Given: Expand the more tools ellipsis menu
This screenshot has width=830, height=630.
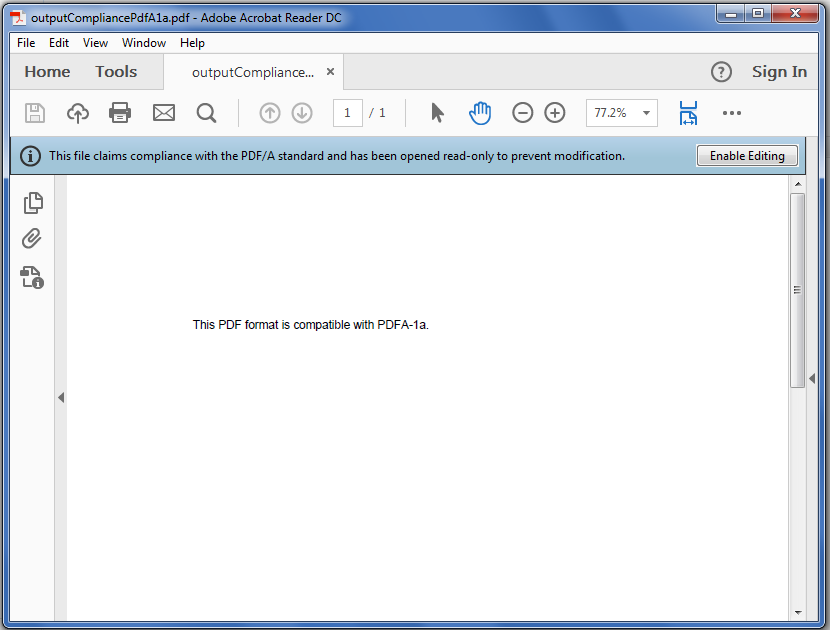Looking at the screenshot, I should pyautogui.click(x=731, y=113).
